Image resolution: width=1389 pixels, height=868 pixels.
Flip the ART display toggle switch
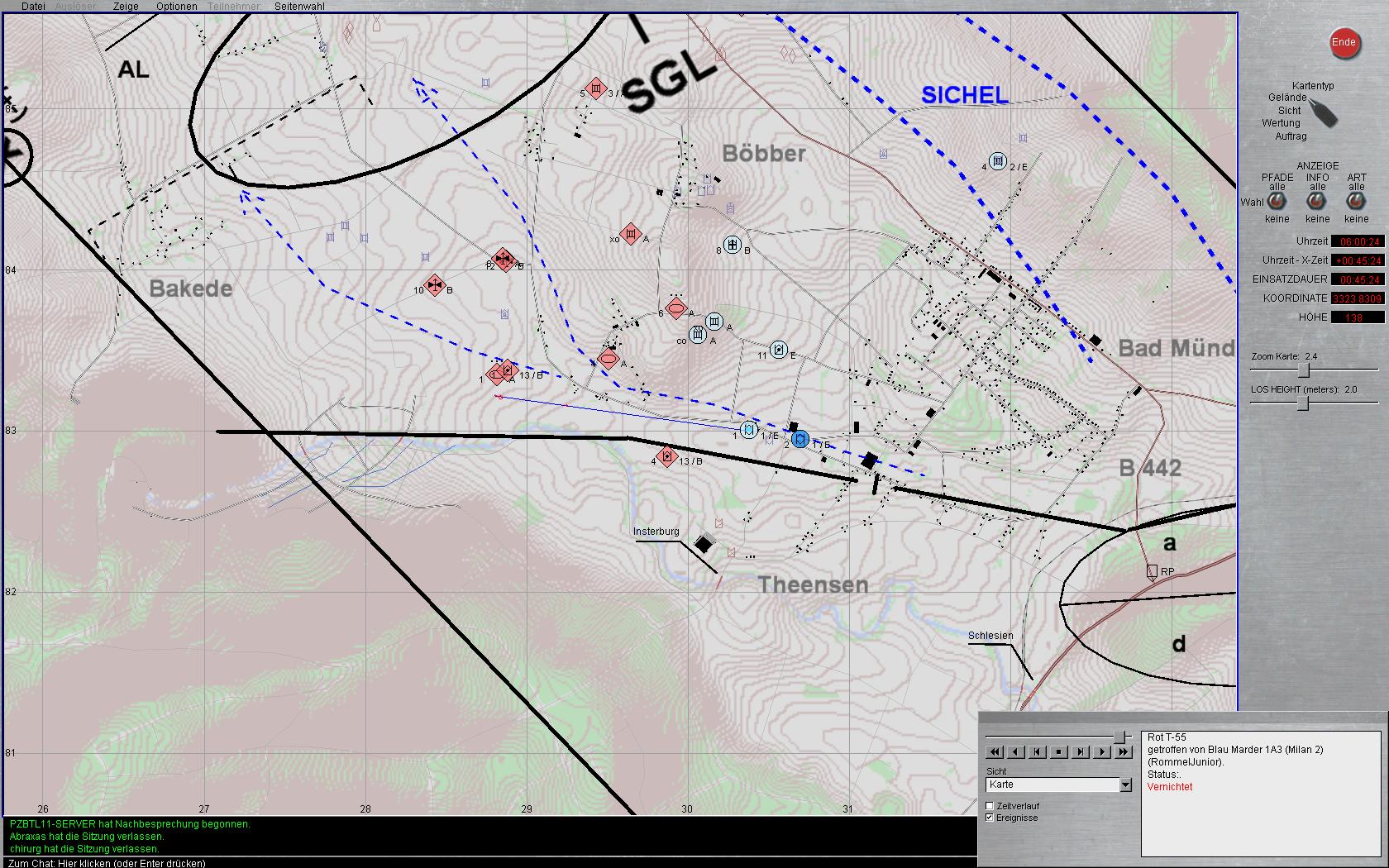1356,202
